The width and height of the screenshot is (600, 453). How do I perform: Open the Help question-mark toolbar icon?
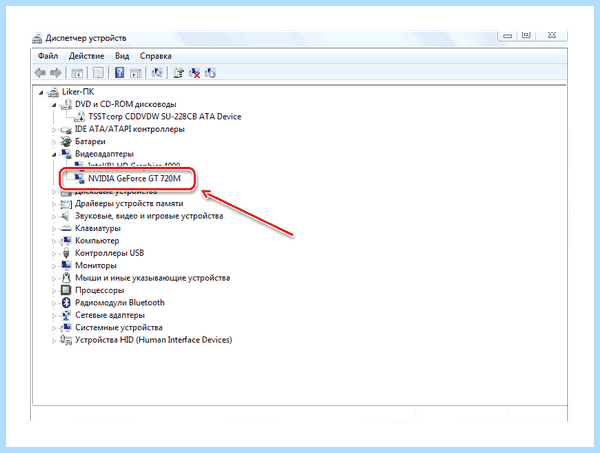coord(120,73)
